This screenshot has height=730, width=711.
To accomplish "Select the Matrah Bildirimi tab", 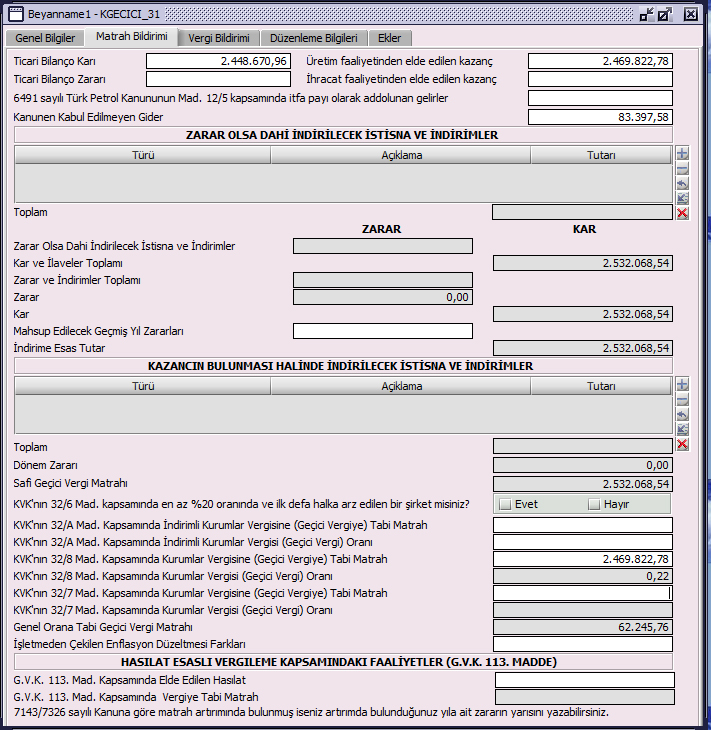I will [132, 37].
